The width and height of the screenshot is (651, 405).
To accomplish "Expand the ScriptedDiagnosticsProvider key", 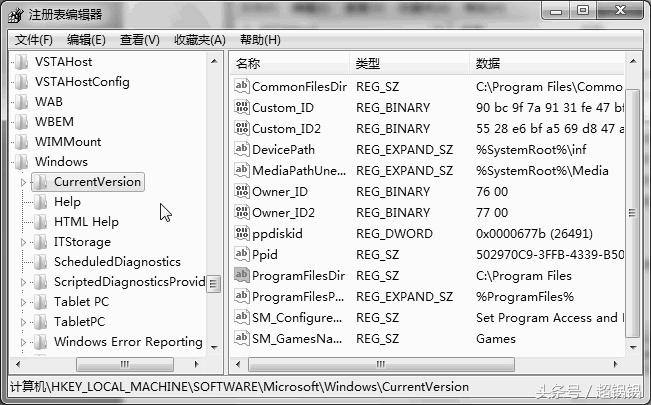I will click(23, 282).
